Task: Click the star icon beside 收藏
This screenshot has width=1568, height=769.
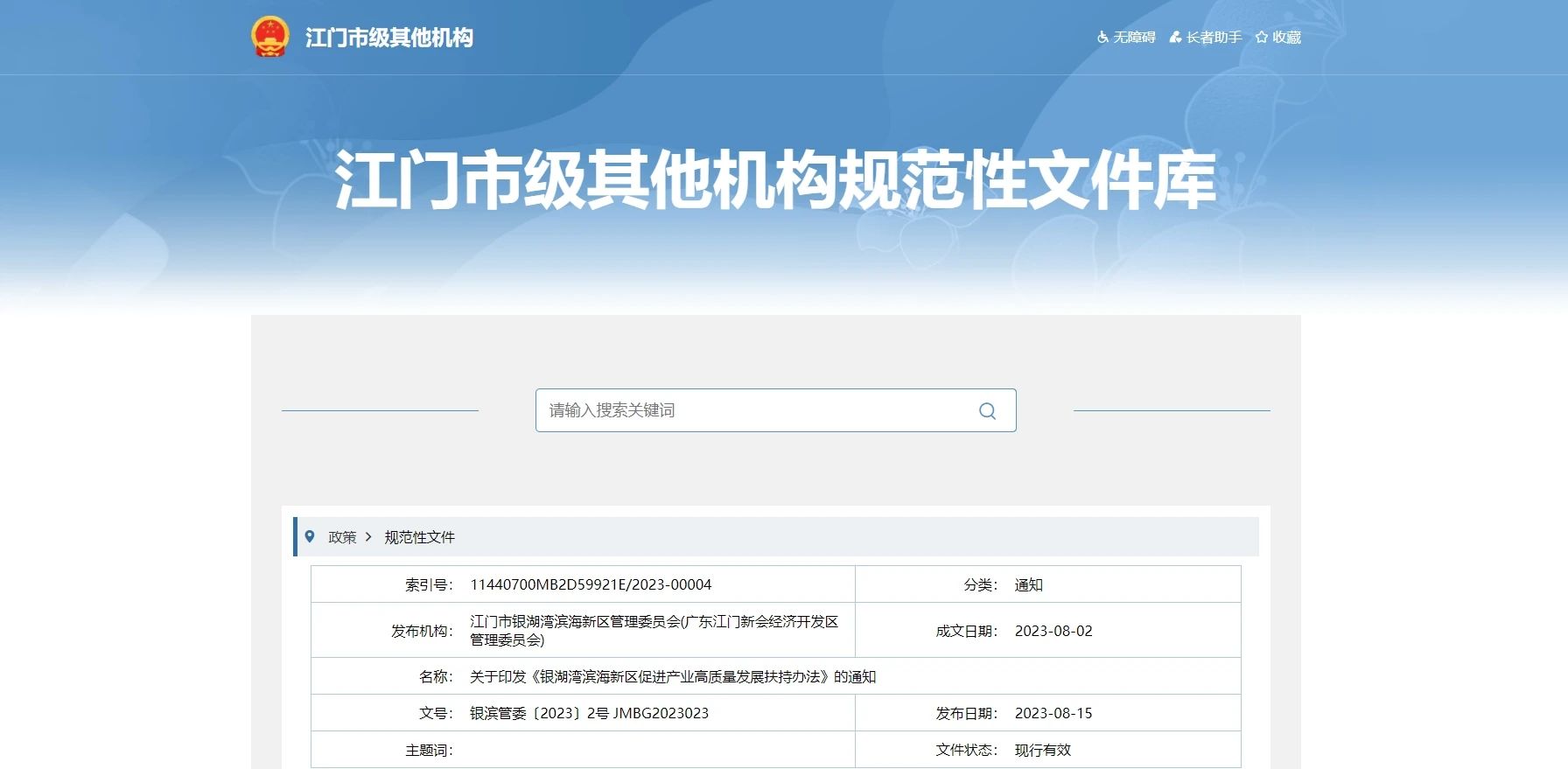Action: coord(1262,37)
